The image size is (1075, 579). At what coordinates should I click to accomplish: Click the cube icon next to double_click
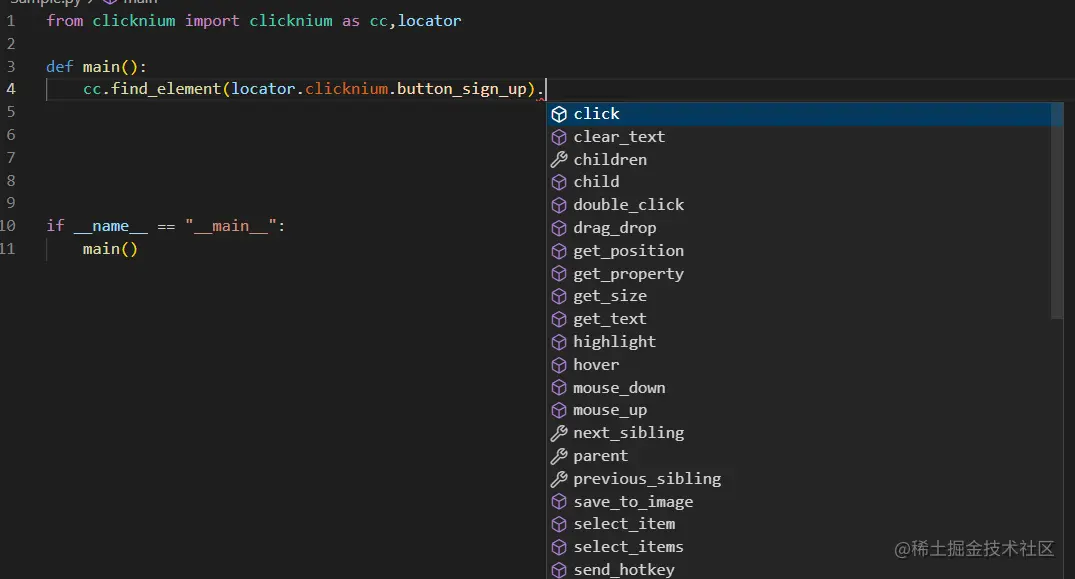click(558, 204)
